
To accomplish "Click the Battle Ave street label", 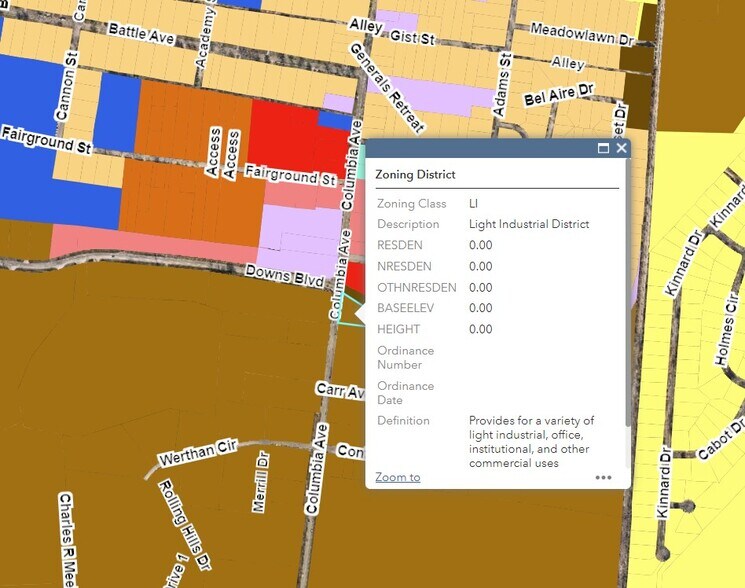I will coord(140,33).
